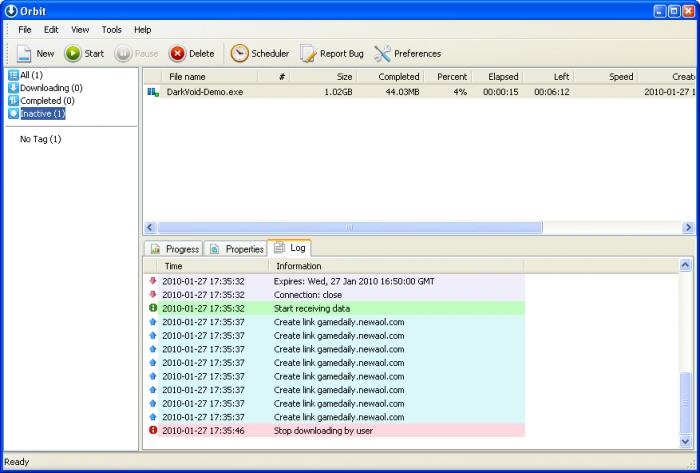Select the DarkVoid-Demo.exe download row
This screenshot has width=700, height=473.
tap(420, 92)
